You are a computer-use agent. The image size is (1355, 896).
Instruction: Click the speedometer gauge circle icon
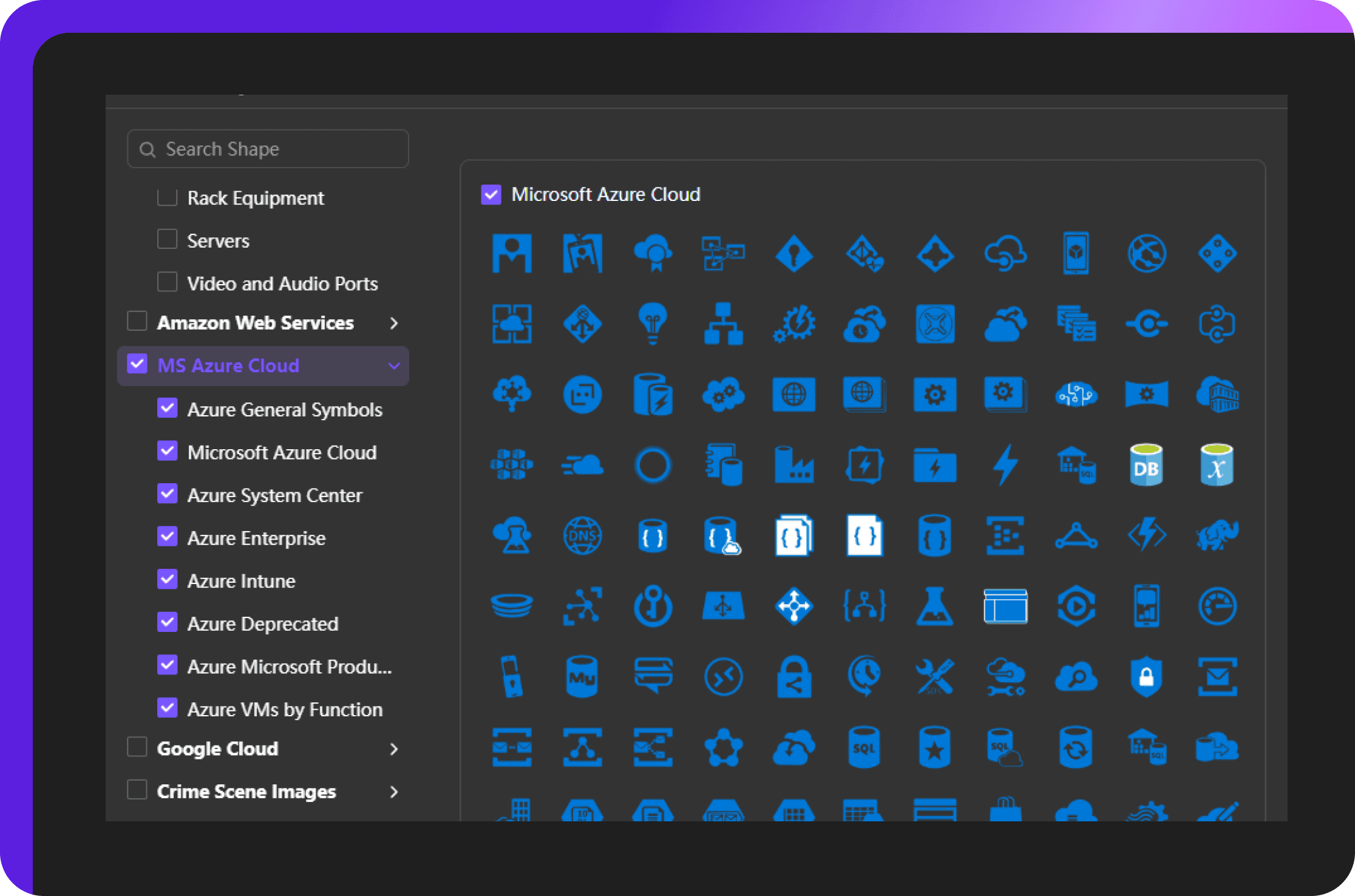pos(1217,606)
